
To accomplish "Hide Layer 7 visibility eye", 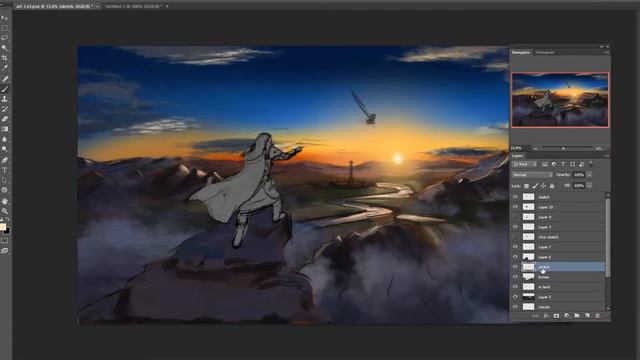I will [515, 247].
